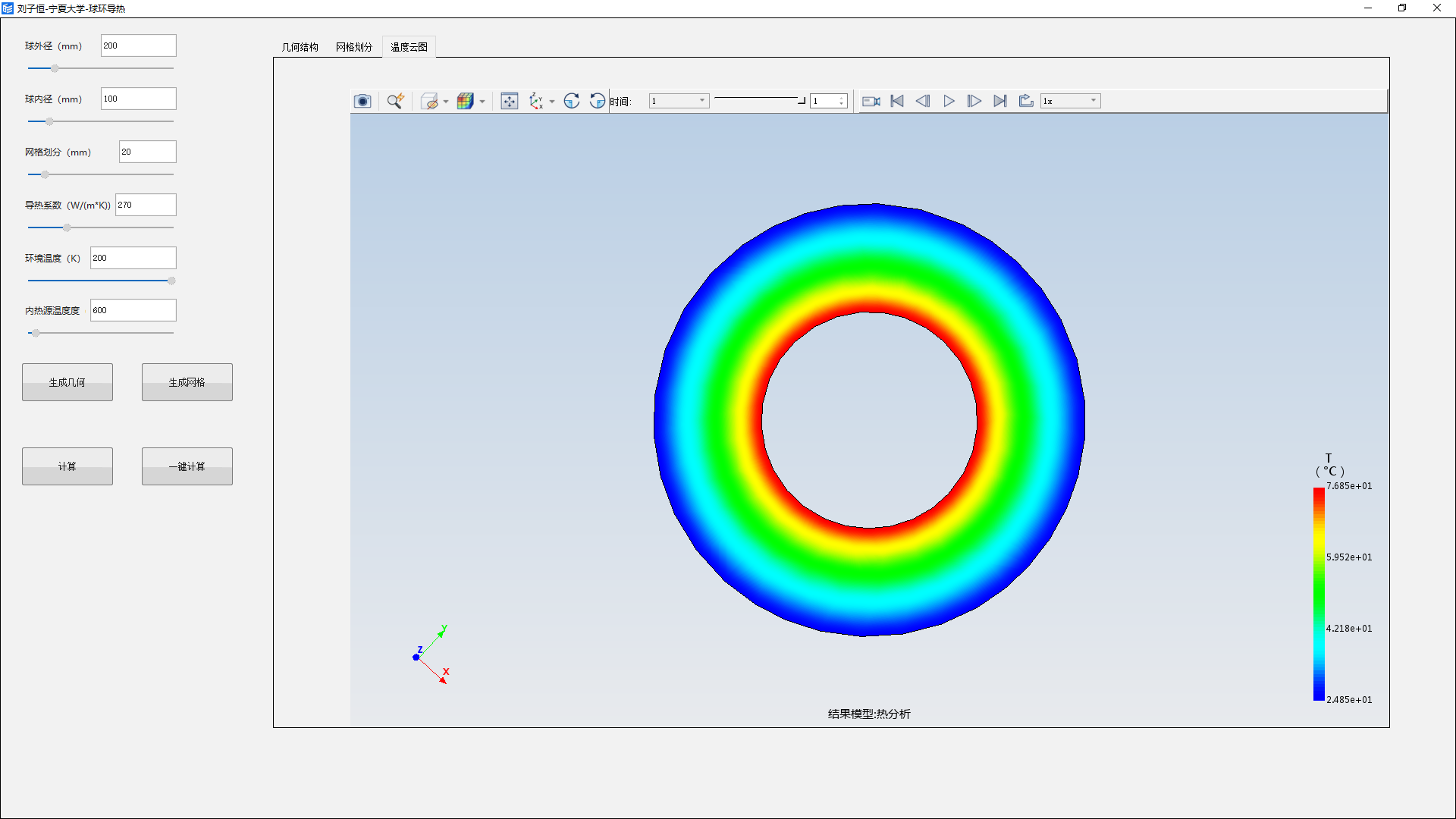The width and height of the screenshot is (1456, 819).
Task: Click the 生成几何 button
Action: click(x=67, y=382)
